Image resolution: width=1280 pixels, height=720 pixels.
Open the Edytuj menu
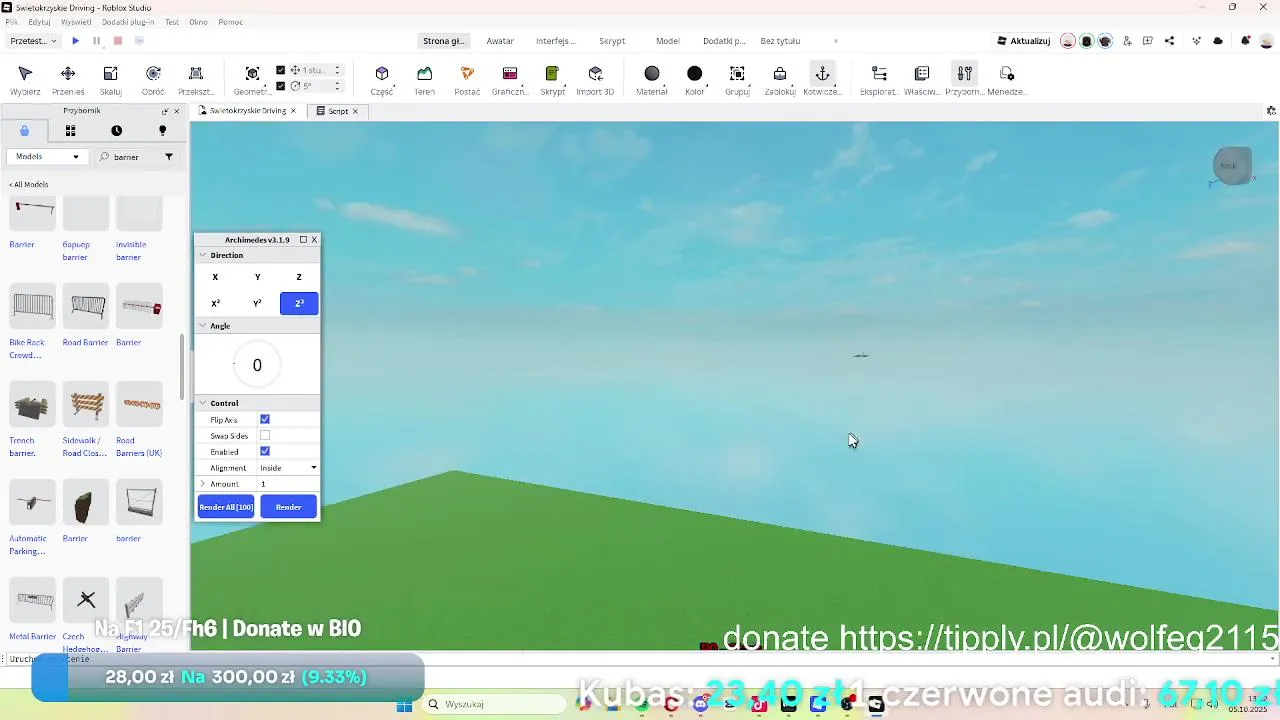40,22
